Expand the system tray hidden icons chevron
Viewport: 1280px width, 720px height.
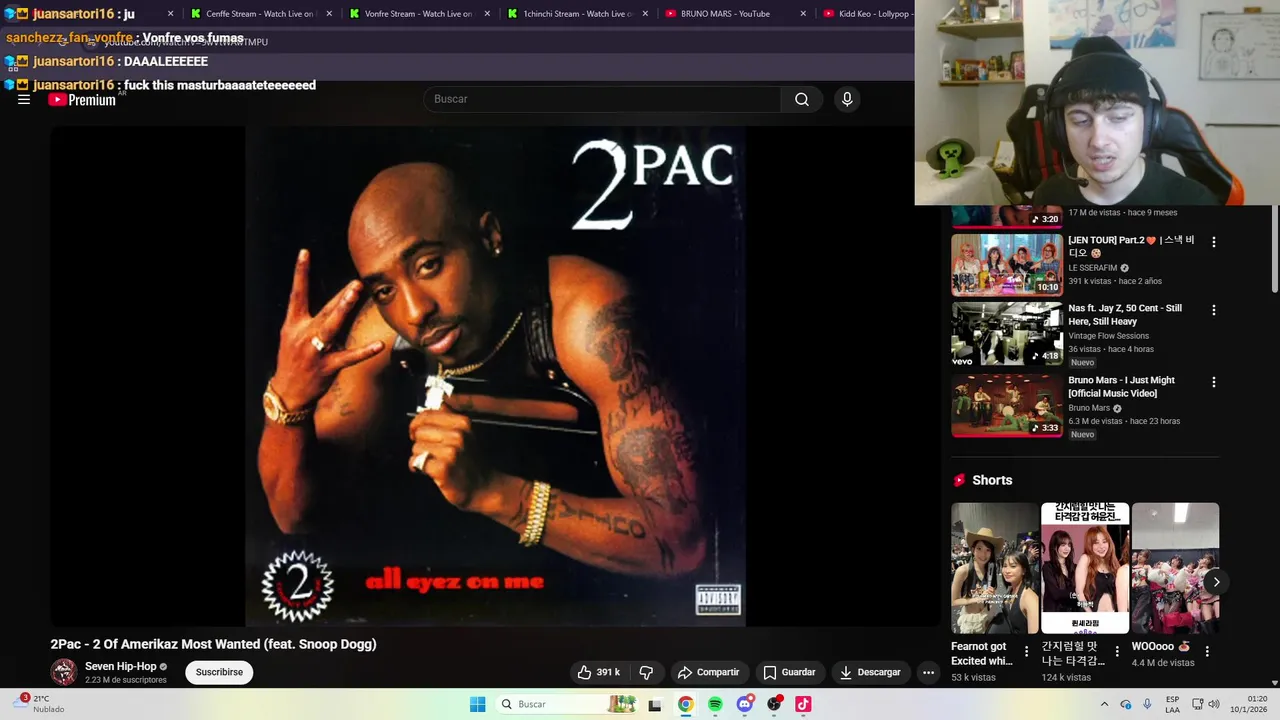pyautogui.click(x=1104, y=704)
